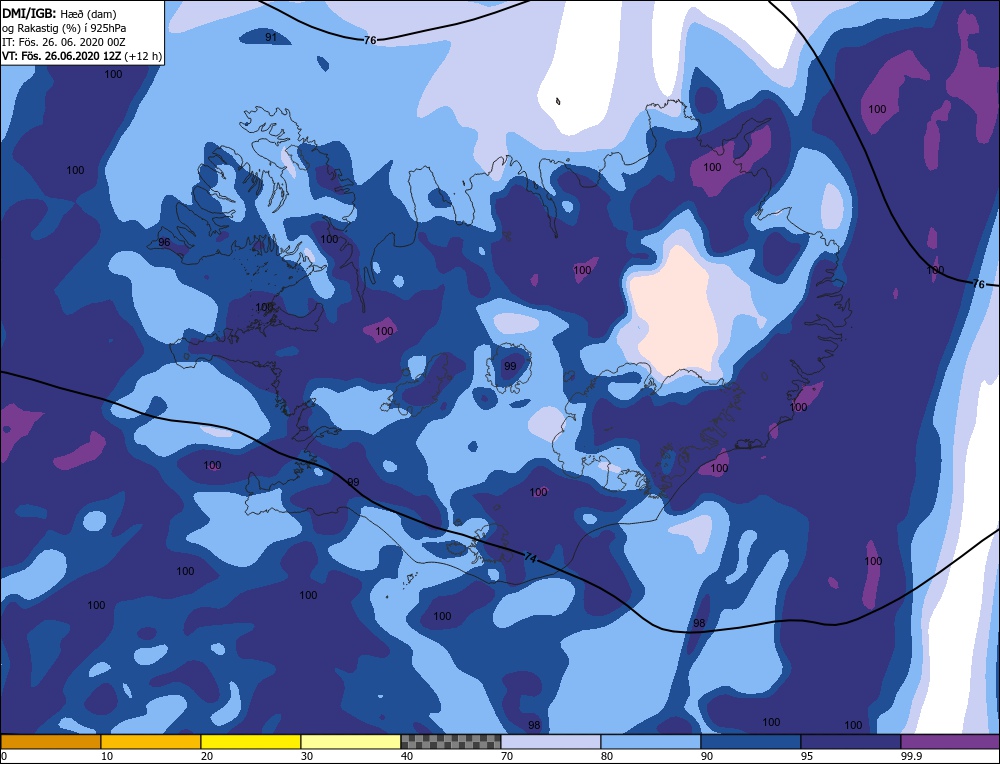Click the '99' label inside the central glacier outline

tap(510, 366)
